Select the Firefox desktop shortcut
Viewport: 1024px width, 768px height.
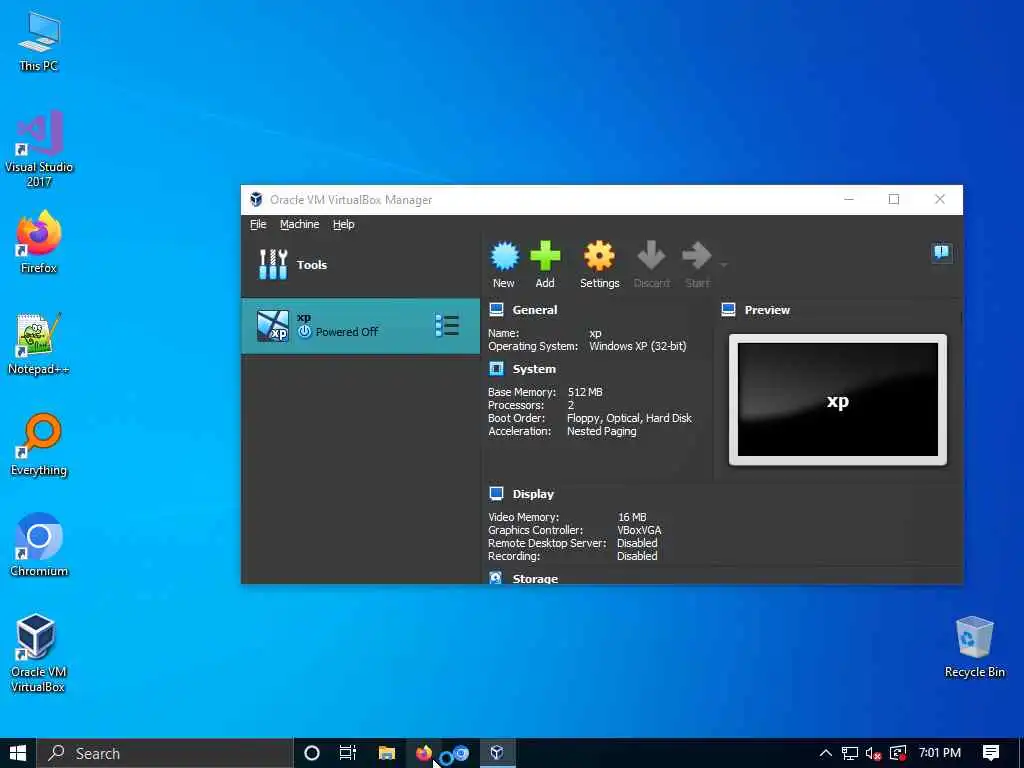pos(39,242)
